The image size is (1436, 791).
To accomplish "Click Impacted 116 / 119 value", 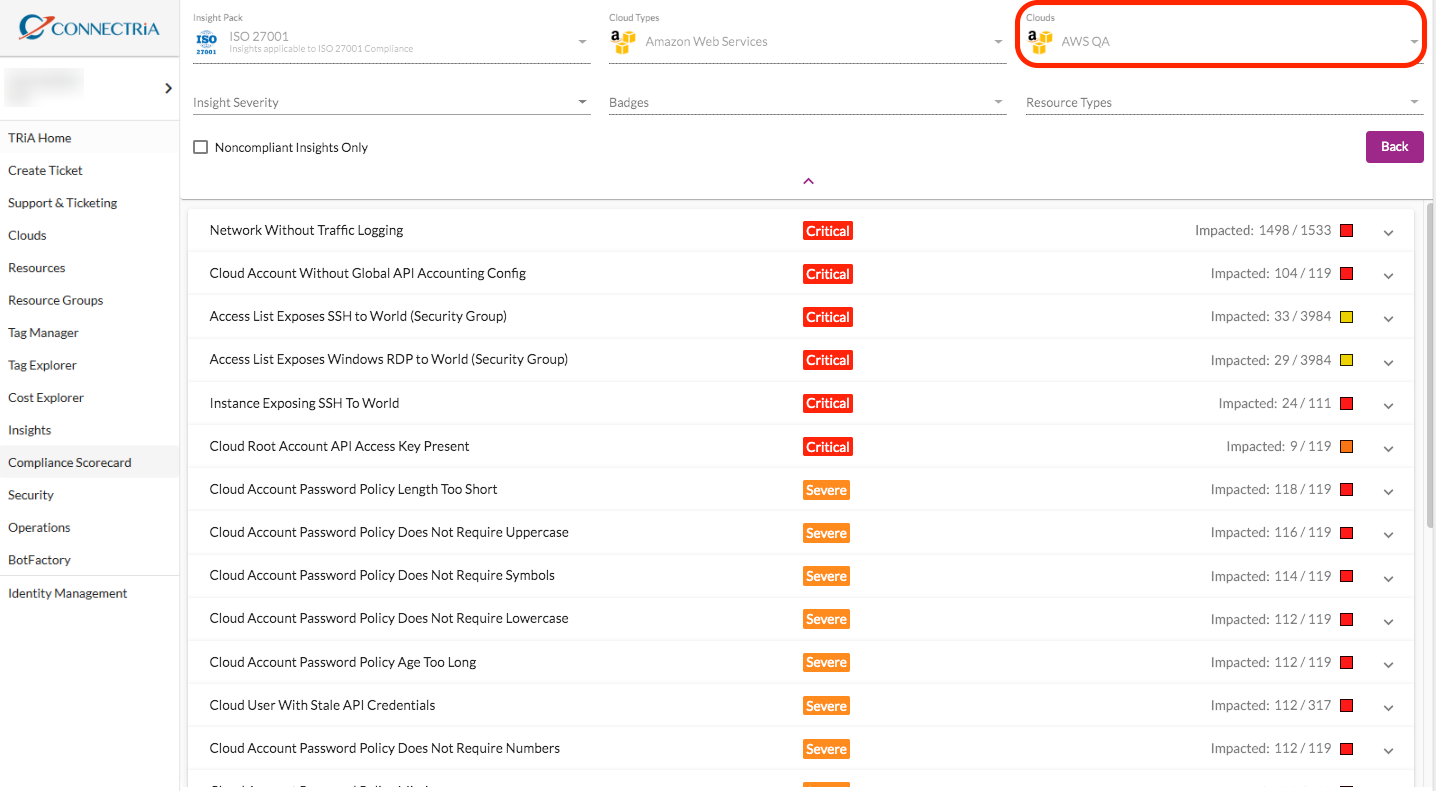I will (1271, 533).
